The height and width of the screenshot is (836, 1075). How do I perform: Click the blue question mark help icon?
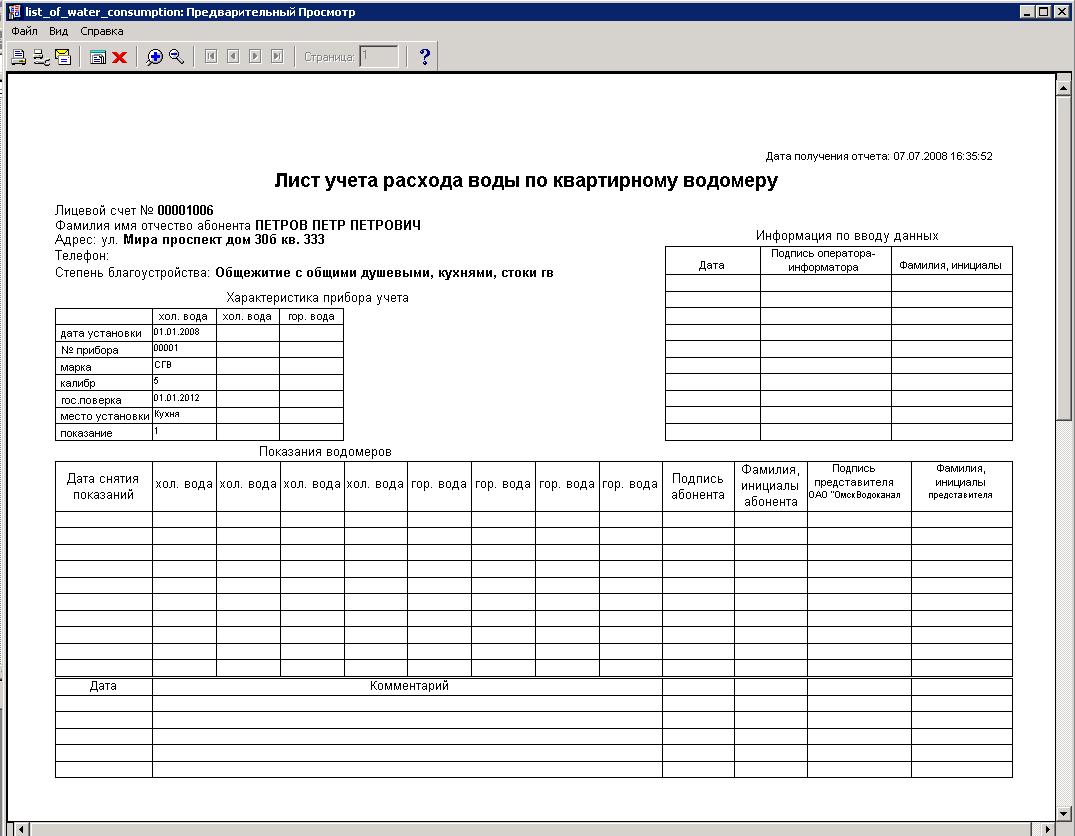(424, 57)
